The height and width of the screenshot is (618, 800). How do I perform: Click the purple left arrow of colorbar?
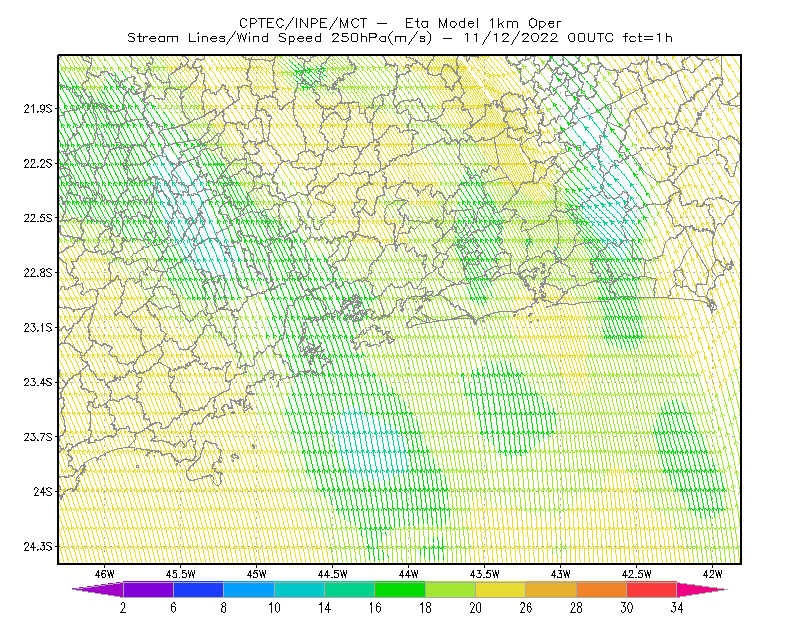(98, 589)
